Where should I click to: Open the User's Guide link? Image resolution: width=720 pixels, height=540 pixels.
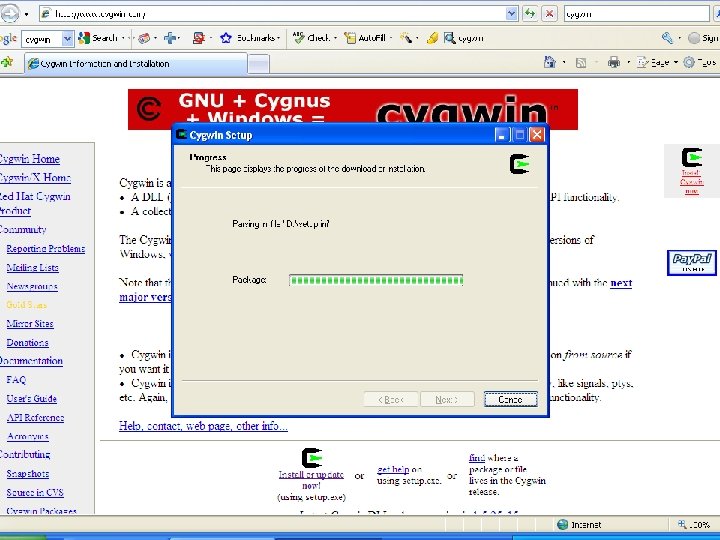[32, 399]
